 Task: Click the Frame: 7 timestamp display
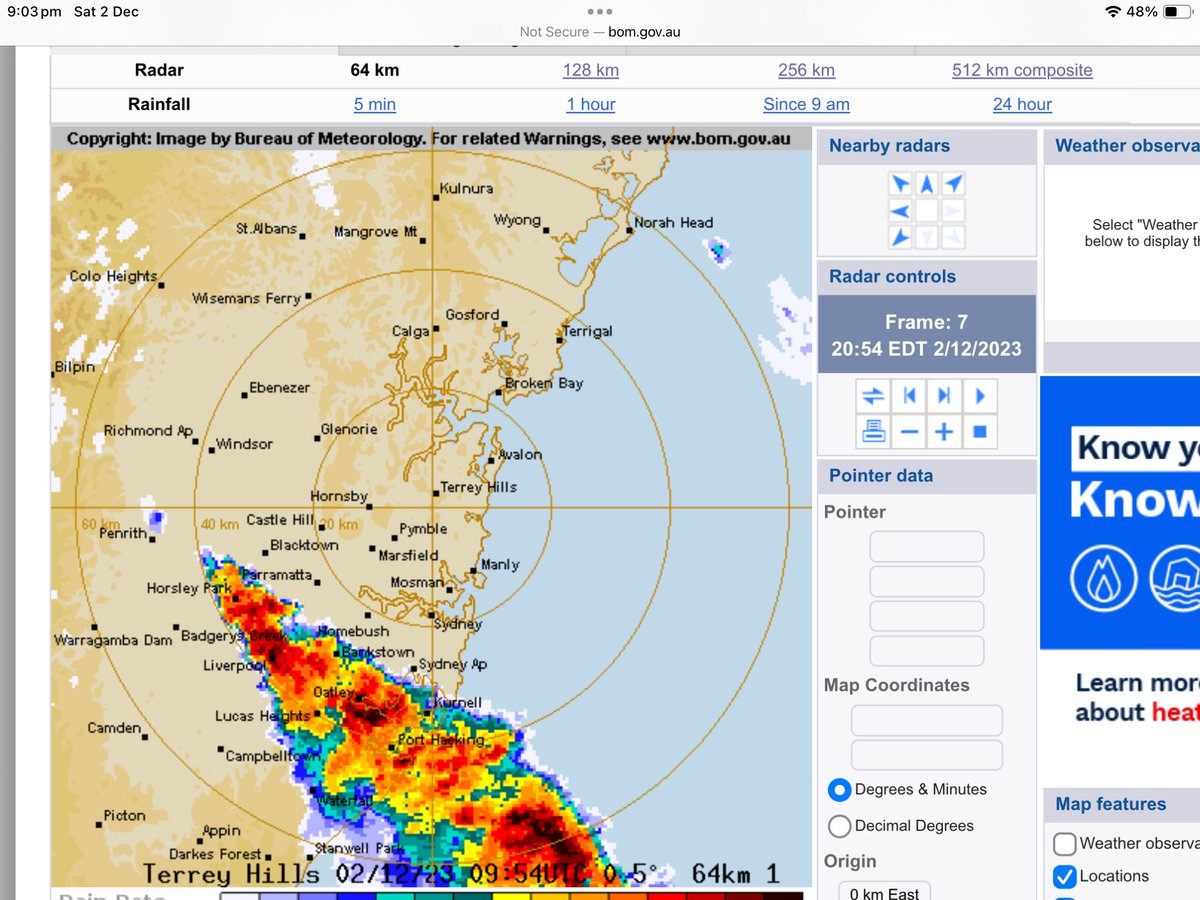(927, 335)
